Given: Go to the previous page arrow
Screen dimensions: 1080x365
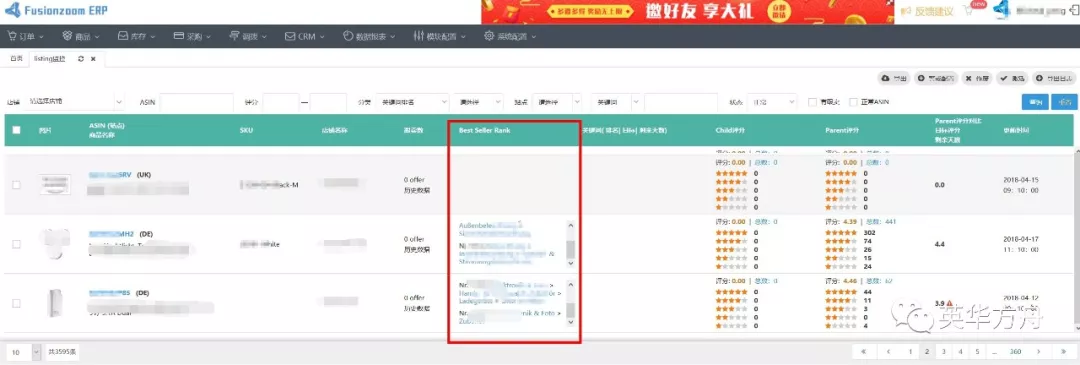Looking at the screenshot, I should pyautogui.click(x=889, y=352).
